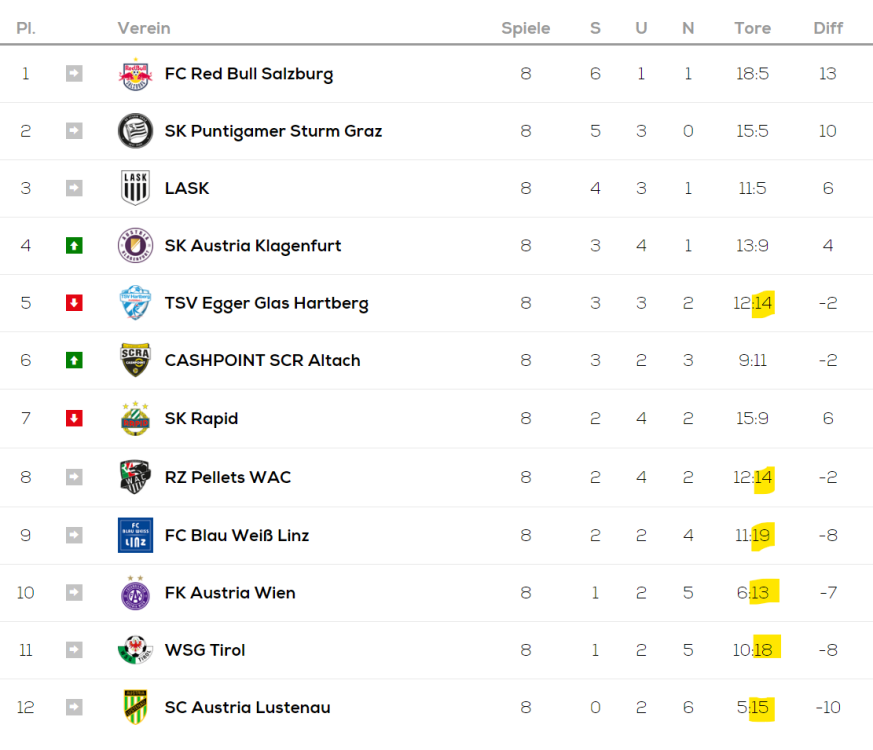Open the RZ Pellets WAC team link
This screenshot has width=873, height=750.
coord(227,477)
